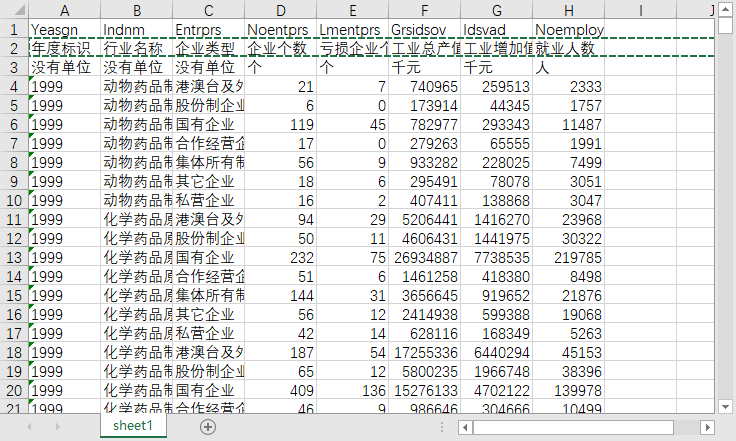Screen dimensions: 736x441
Task: Select 私营企业 cell in row 10
Action: tap(208, 200)
